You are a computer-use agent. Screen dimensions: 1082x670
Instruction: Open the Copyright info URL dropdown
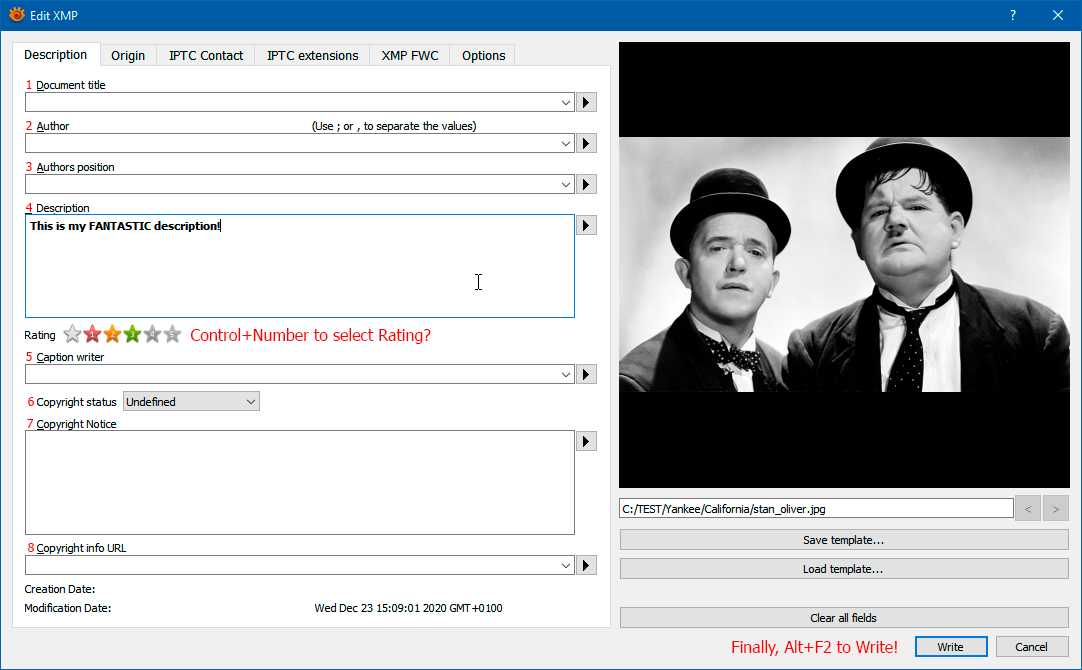566,566
